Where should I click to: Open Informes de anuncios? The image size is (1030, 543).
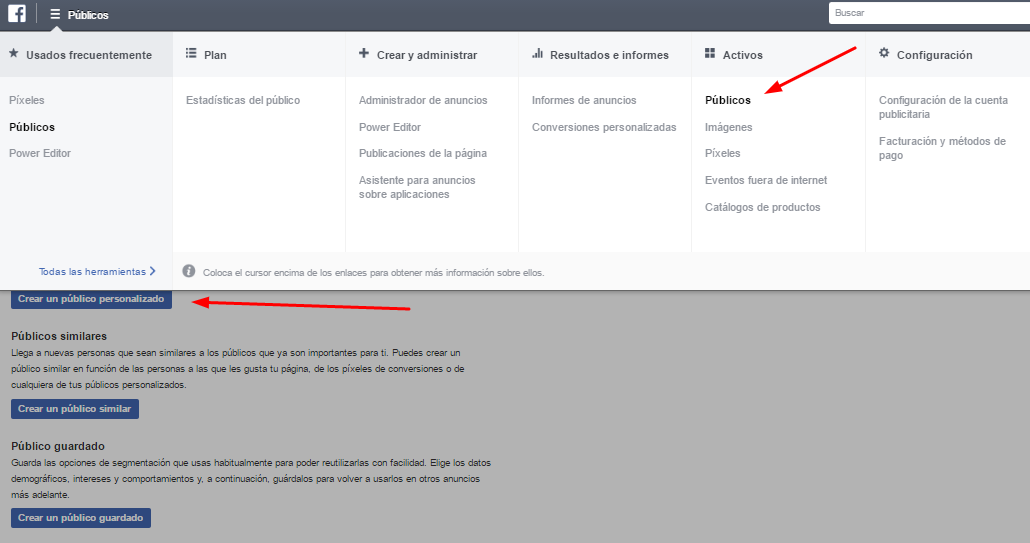[x=584, y=100]
